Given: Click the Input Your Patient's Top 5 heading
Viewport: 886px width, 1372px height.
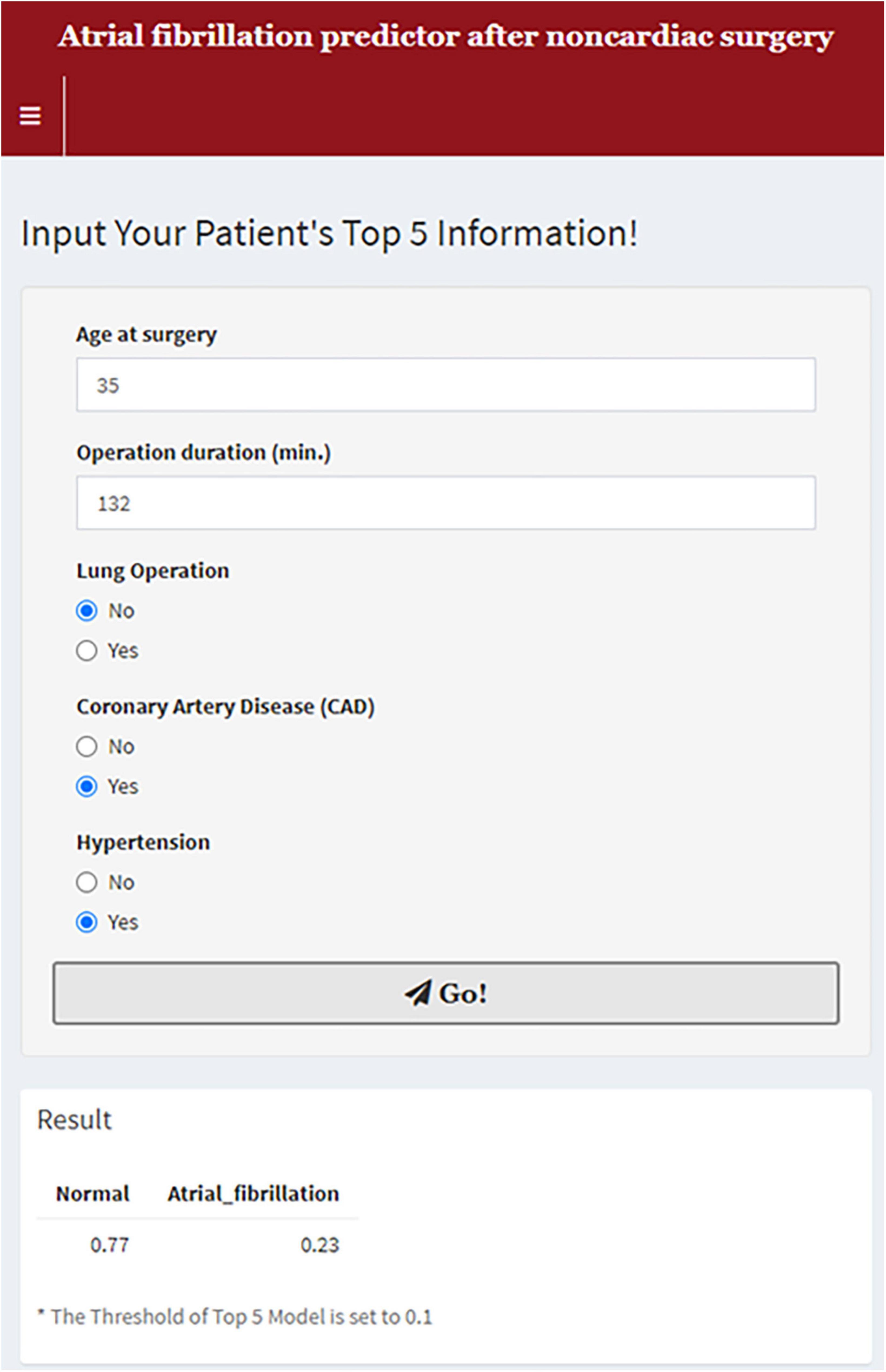Looking at the screenshot, I should [x=330, y=234].
